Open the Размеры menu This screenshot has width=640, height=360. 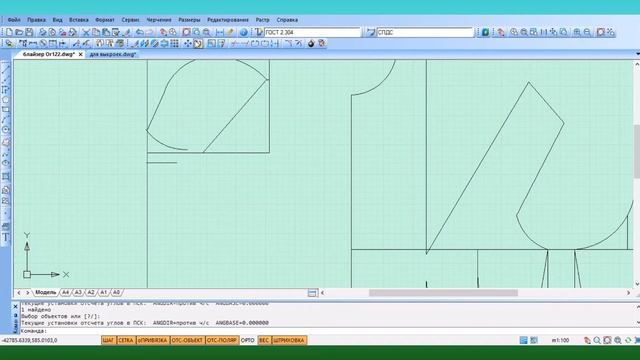coord(189,20)
